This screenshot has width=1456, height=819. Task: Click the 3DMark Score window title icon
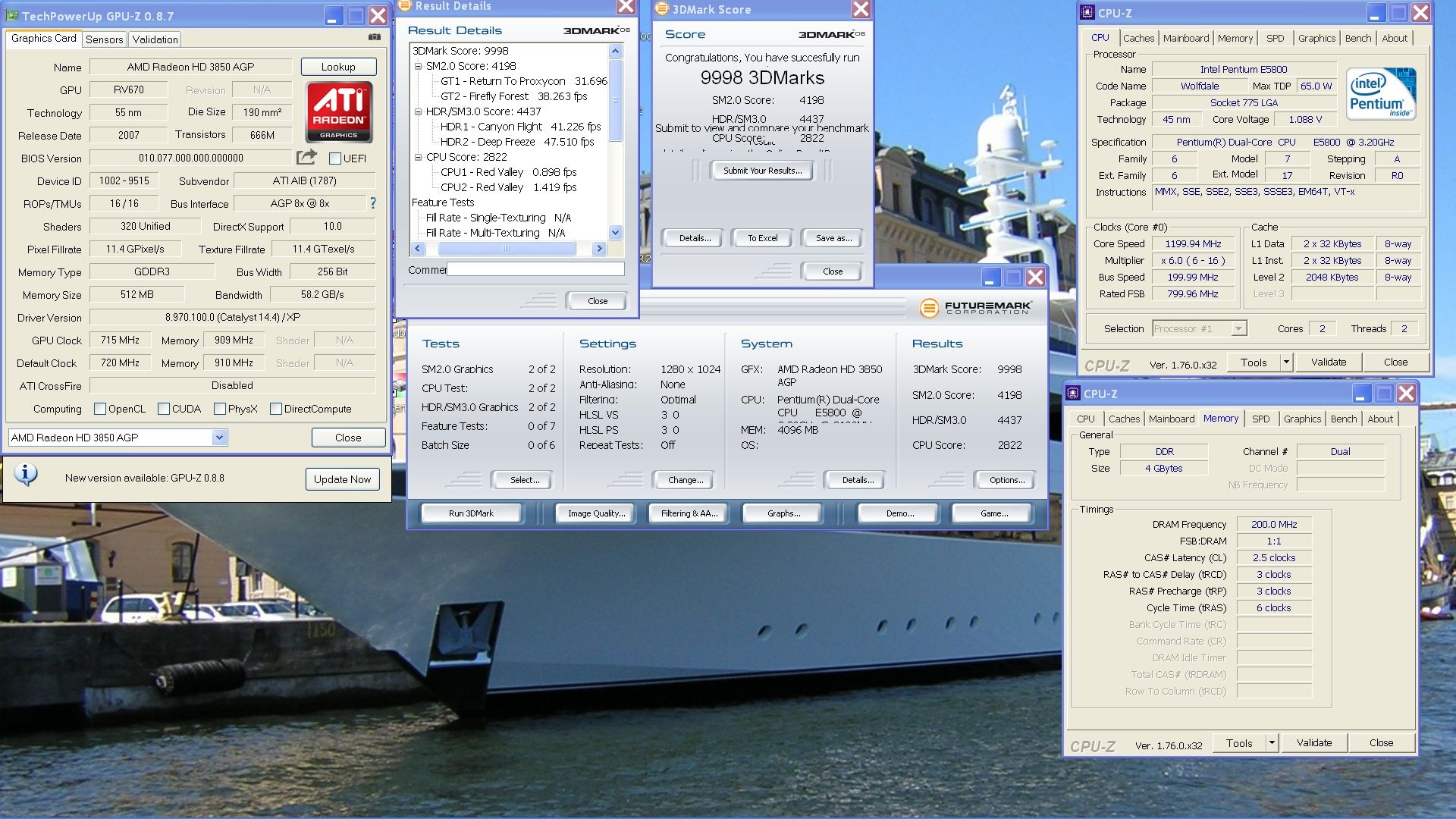(x=661, y=8)
